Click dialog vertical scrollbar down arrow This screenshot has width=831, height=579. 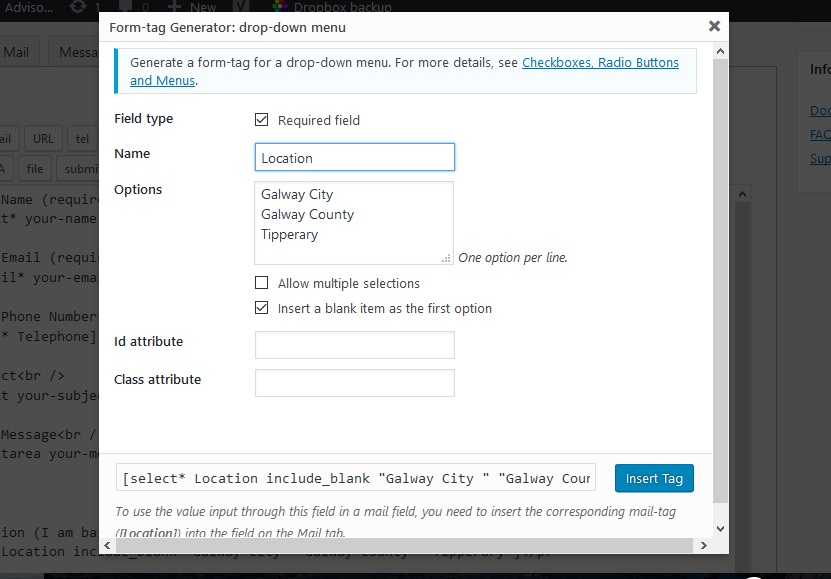click(x=720, y=528)
